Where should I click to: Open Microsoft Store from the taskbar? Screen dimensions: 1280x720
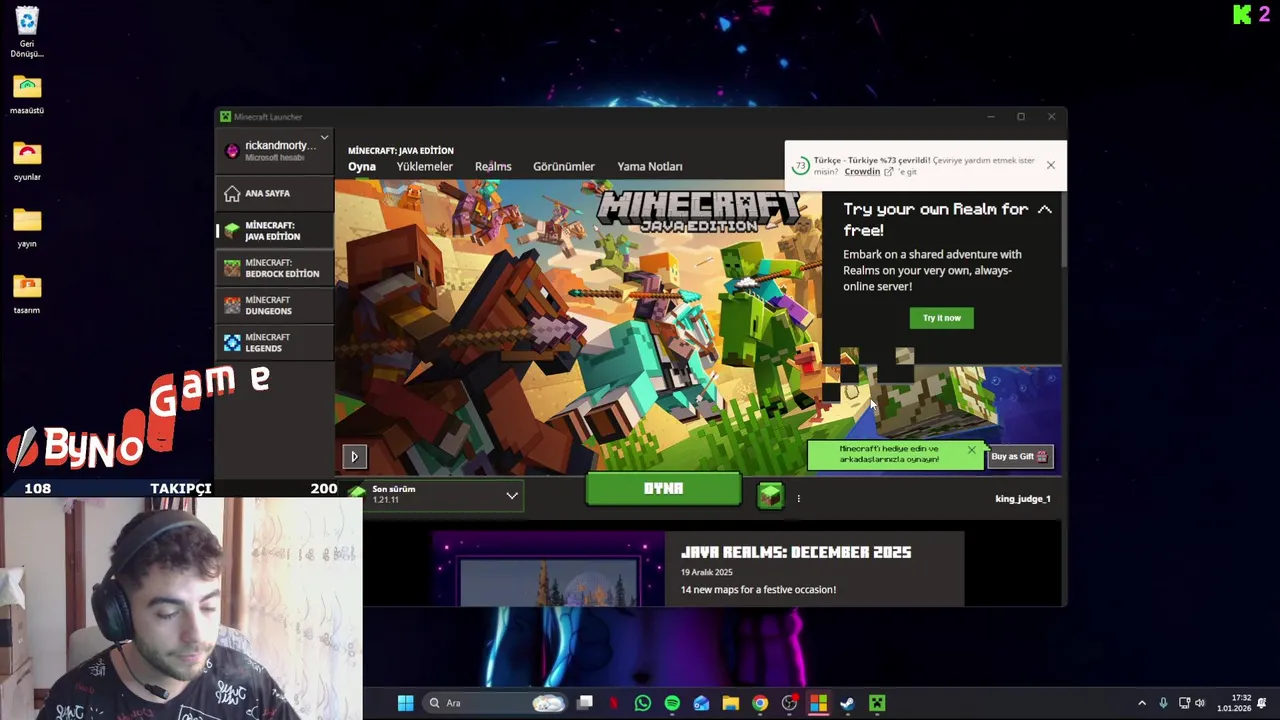[x=818, y=703]
